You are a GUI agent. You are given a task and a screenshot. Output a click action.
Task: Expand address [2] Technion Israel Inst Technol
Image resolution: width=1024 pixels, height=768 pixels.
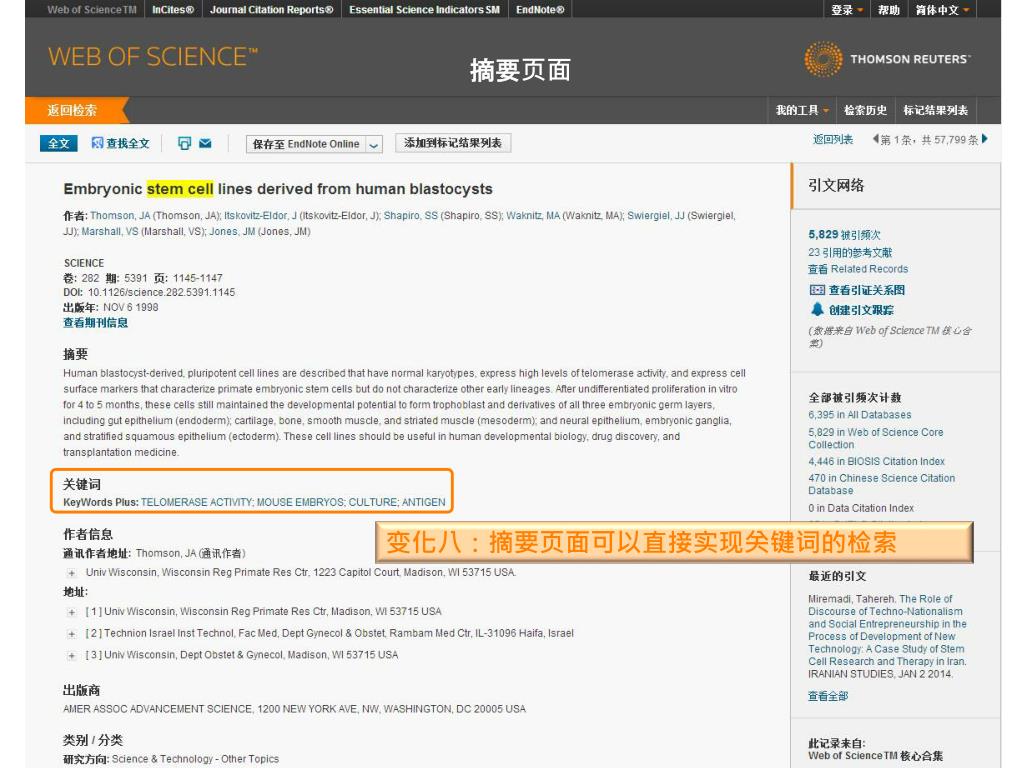pyautogui.click(x=71, y=633)
